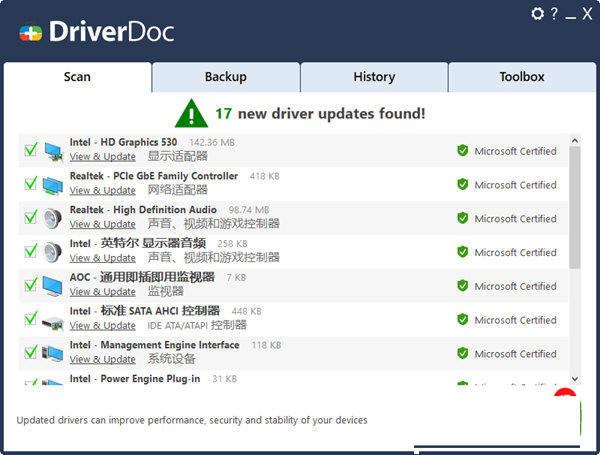Screen dimensions: 600x455
Task: Click the Realtek High Definition Audio speaker icon
Action: (52, 219)
